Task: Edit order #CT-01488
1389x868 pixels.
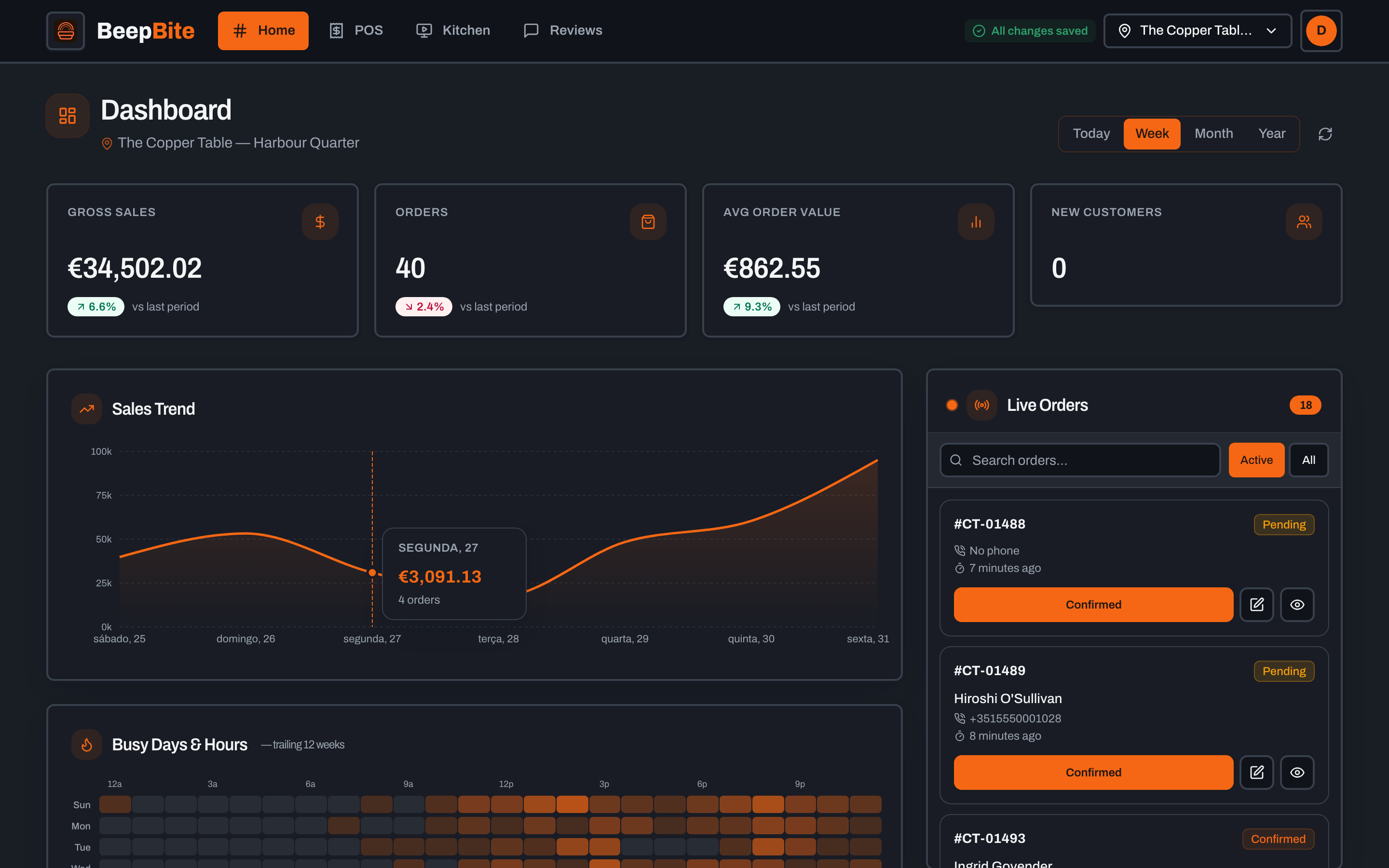Action: pos(1256,605)
